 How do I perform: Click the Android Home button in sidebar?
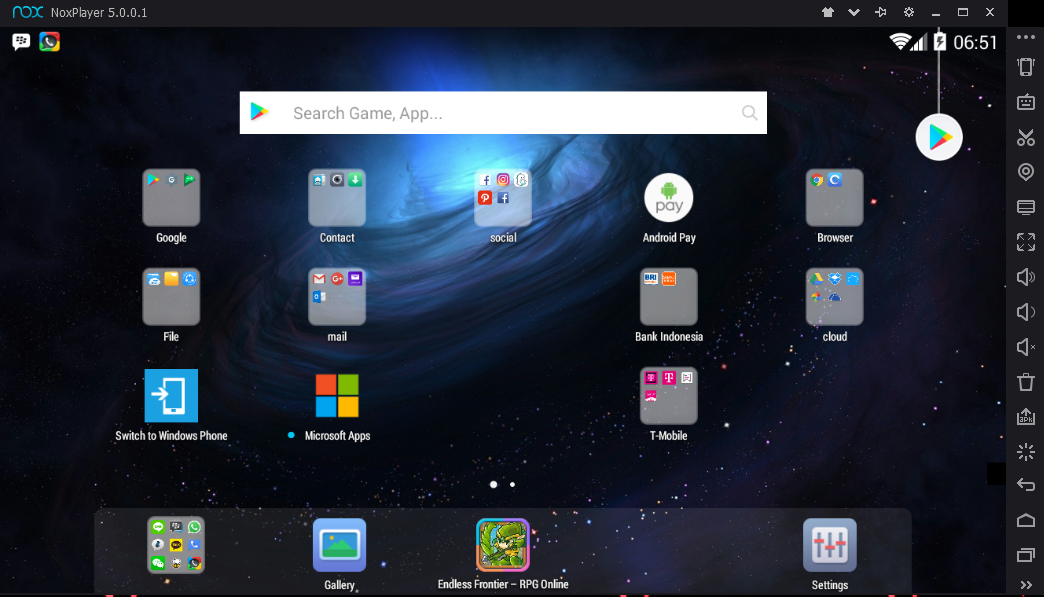click(1026, 520)
